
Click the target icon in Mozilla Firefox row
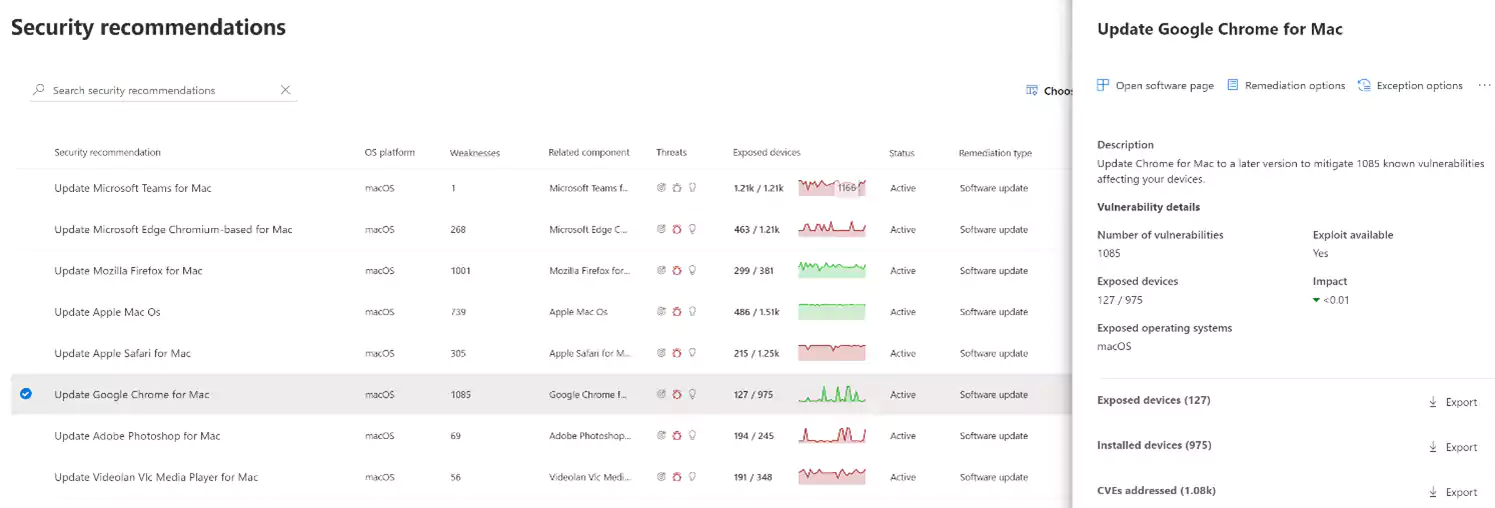(x=661, y=270)
